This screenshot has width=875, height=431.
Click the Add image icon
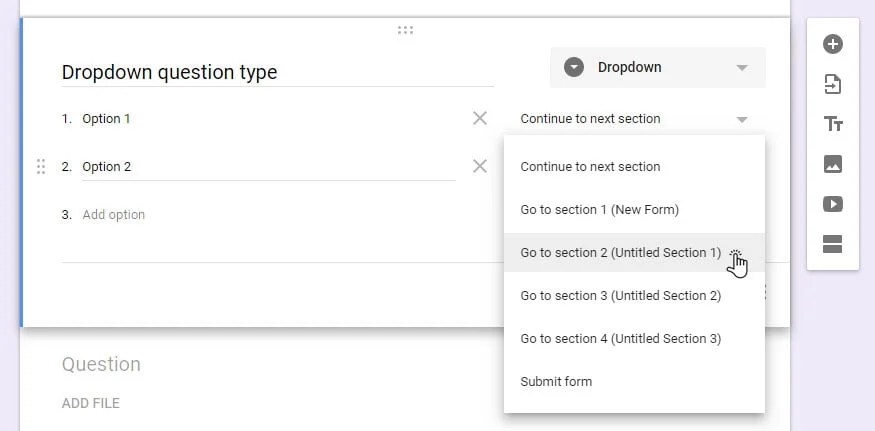pyautogui.click(x=832, y=164)
